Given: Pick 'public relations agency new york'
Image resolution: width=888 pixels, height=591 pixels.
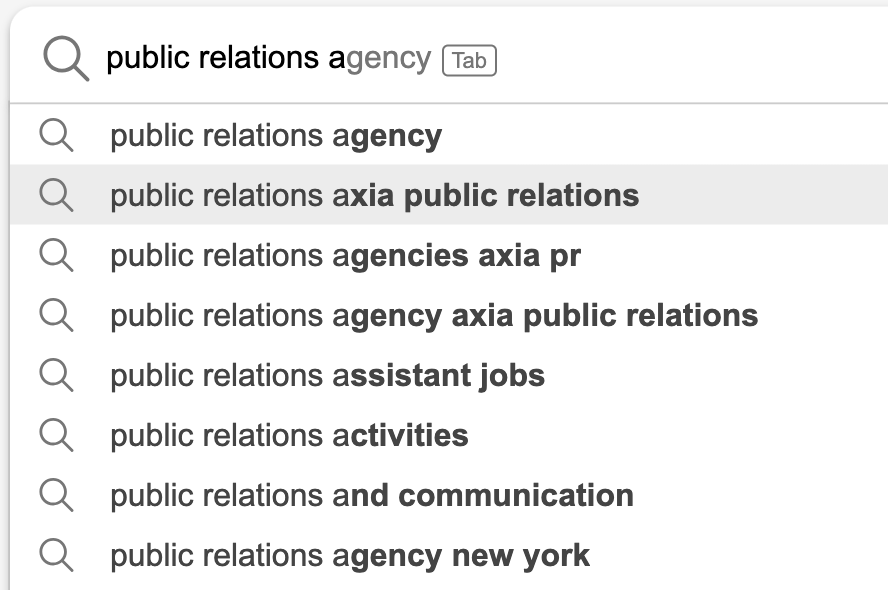Looking at the screenshot, I should [350, 556].
